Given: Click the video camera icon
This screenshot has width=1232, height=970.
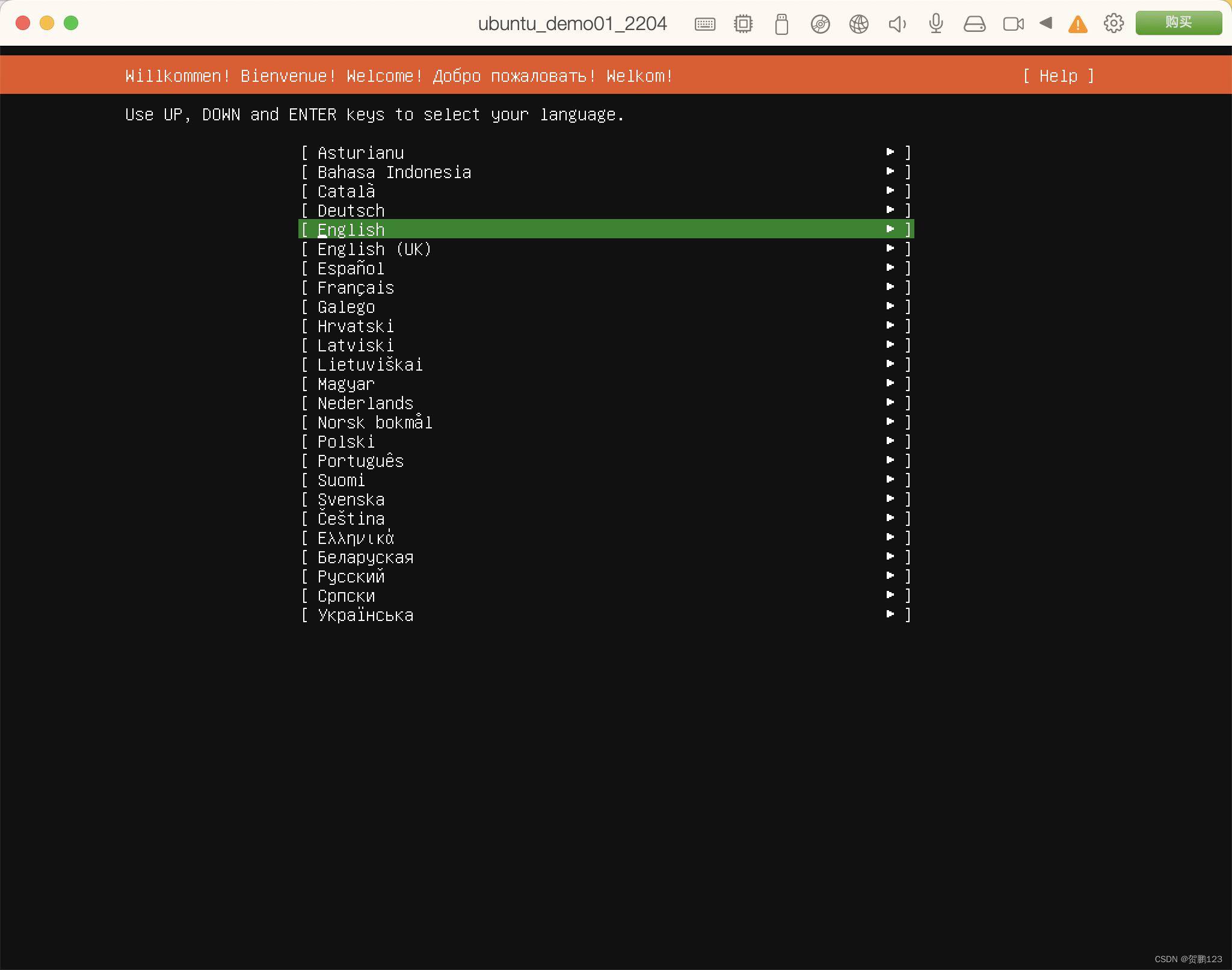Looking at the screenshot, I should 1013,24.
